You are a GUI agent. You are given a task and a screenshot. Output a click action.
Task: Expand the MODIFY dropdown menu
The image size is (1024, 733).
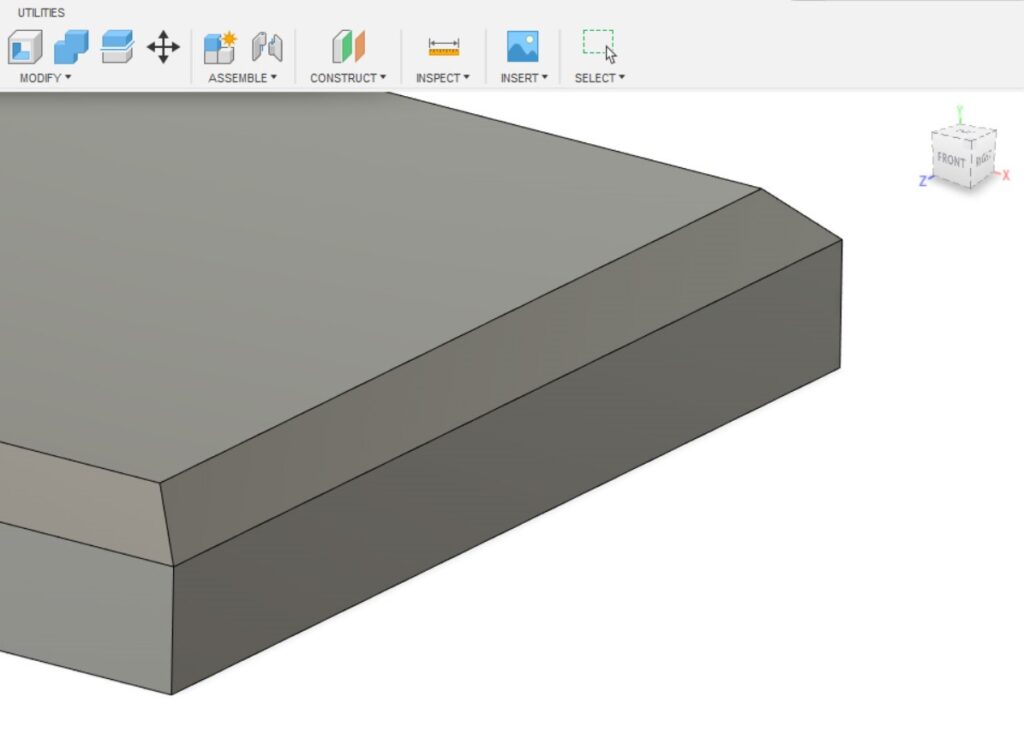pyautogui.click(x=45, y=78)
